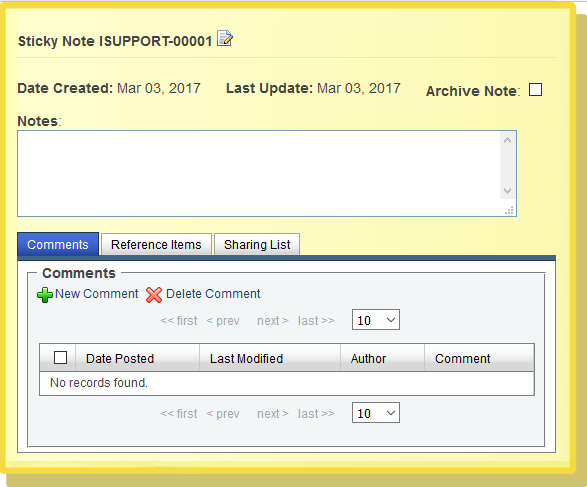Open the Reference Items tab
Image resolution: width=587 pixels, height=487 pixels.
(156, 244)
